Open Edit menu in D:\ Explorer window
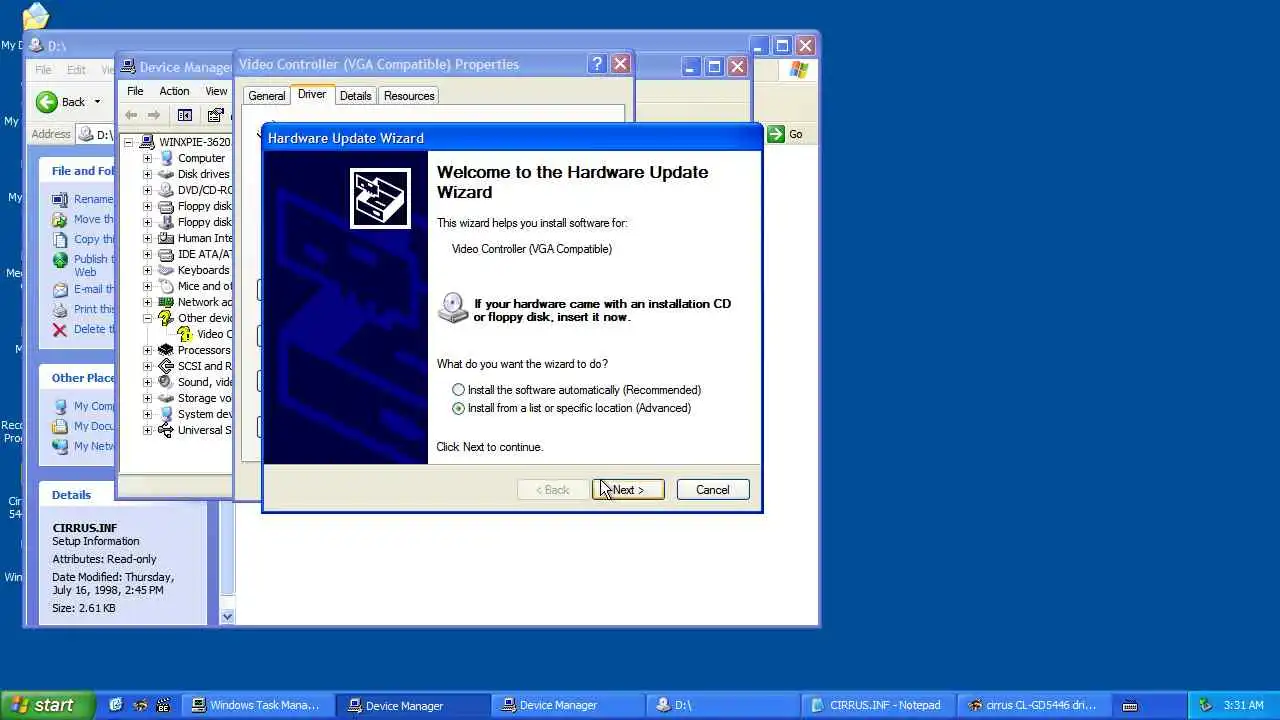 click(x=76, y=70)
